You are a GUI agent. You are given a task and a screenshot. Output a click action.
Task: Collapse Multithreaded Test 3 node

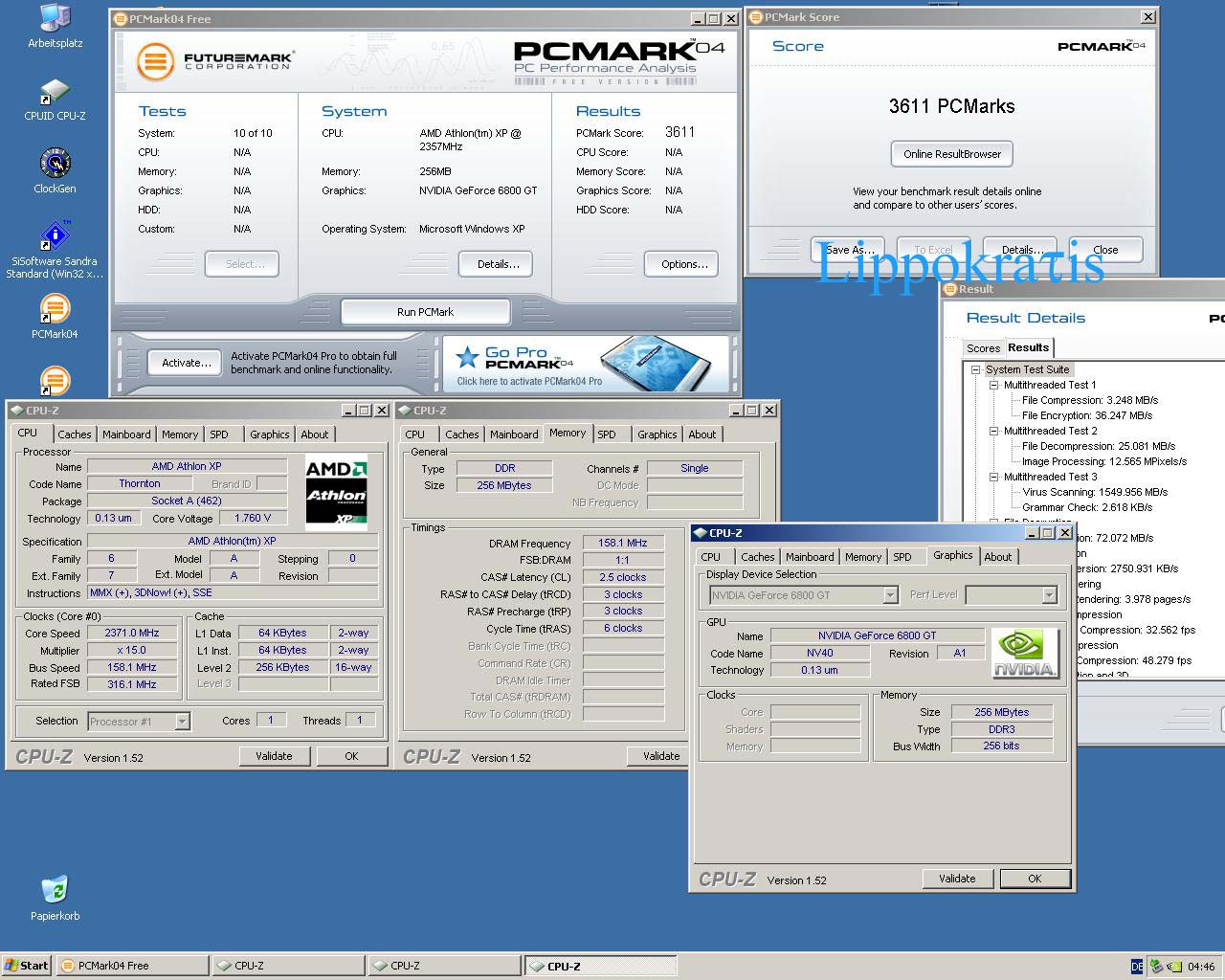tap(994, 477)
